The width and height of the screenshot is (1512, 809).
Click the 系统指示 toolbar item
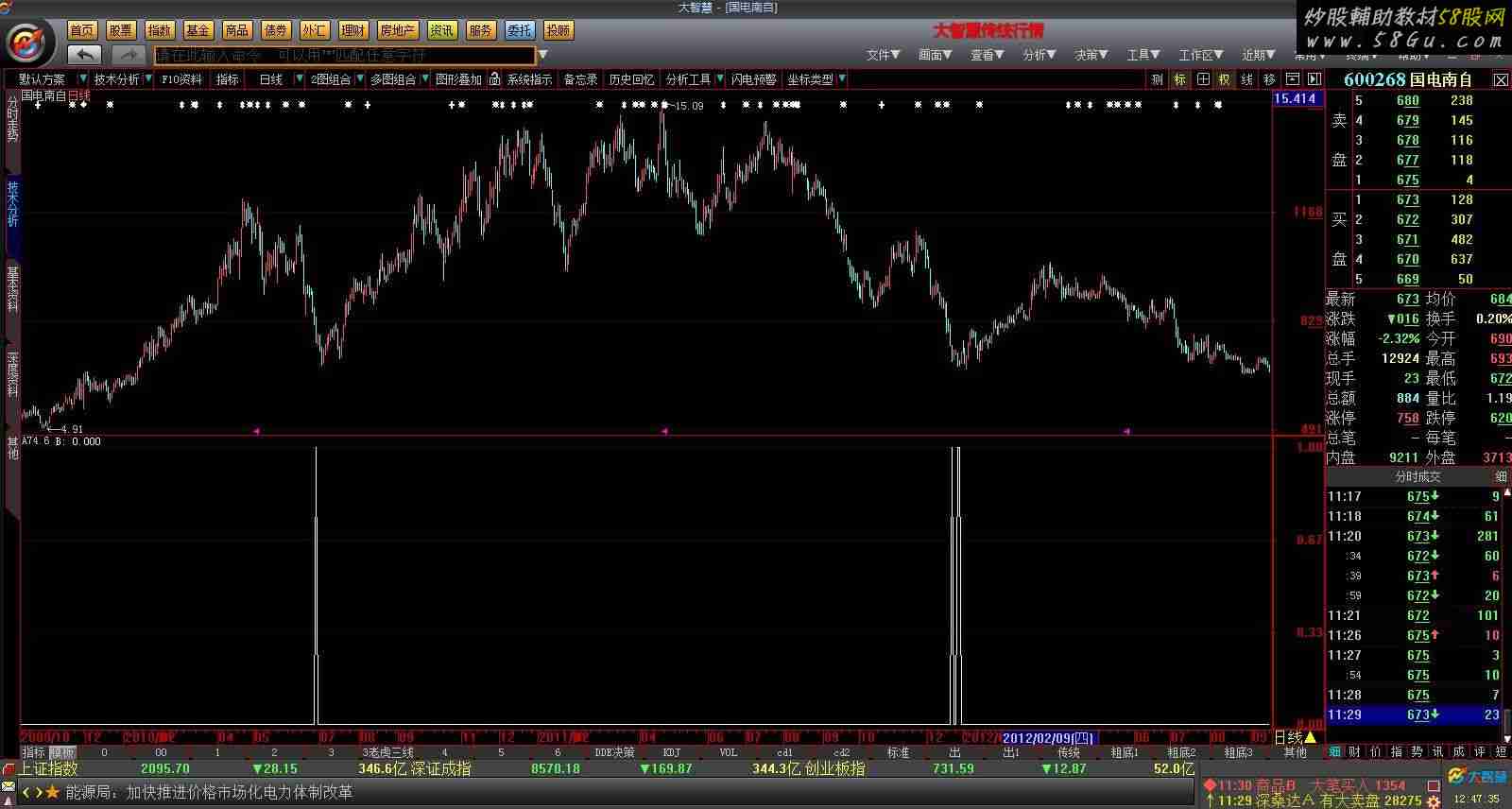point(529,79)
